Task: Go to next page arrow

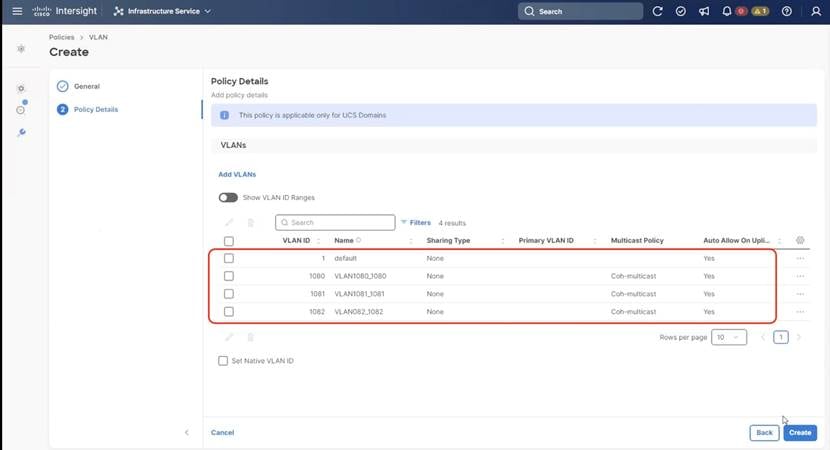Action: (799, 337)
